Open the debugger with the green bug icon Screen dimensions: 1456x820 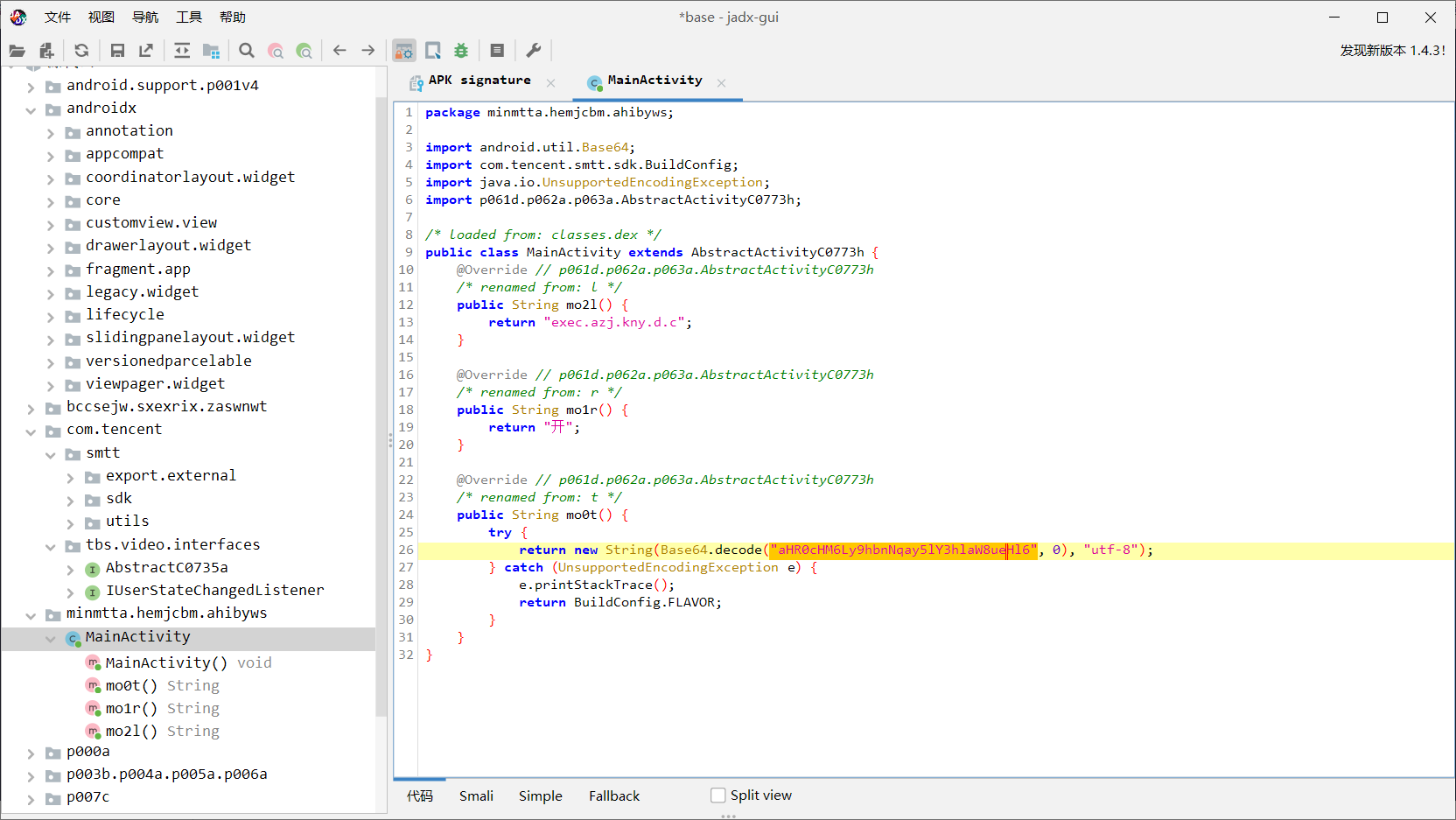coord(461,51)
